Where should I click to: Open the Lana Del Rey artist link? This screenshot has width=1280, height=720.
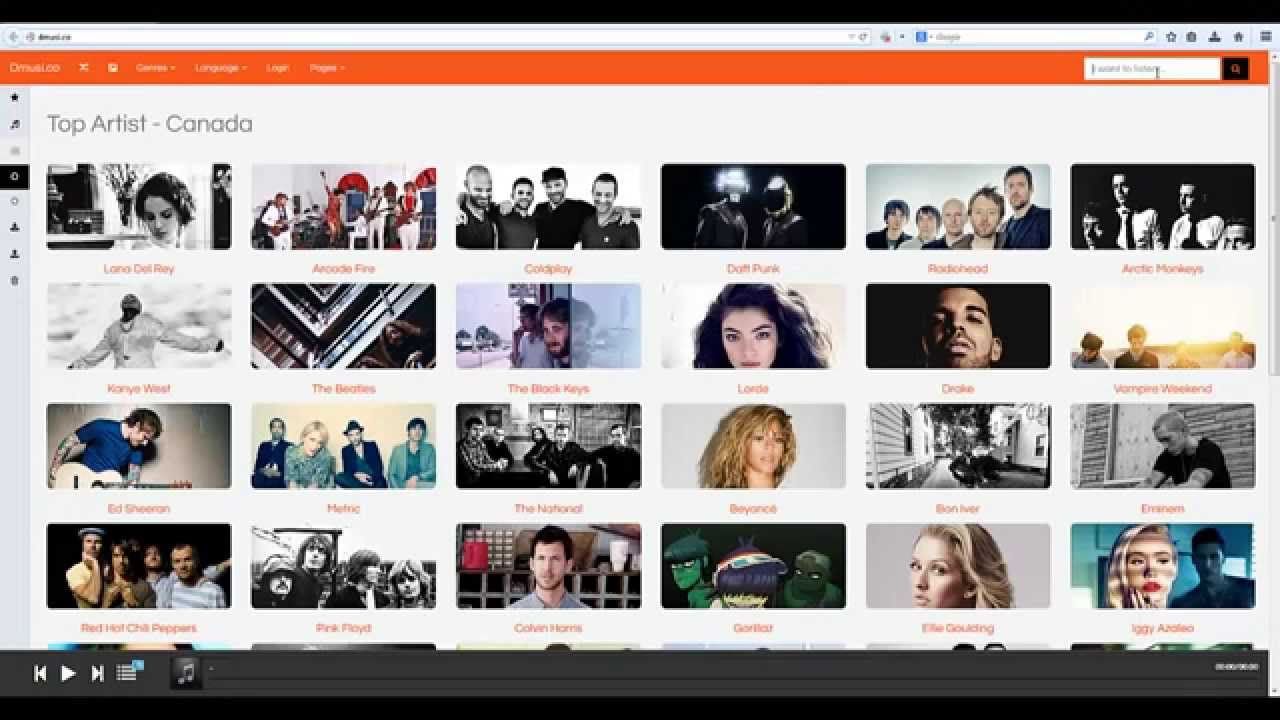[x=139, y=269]
